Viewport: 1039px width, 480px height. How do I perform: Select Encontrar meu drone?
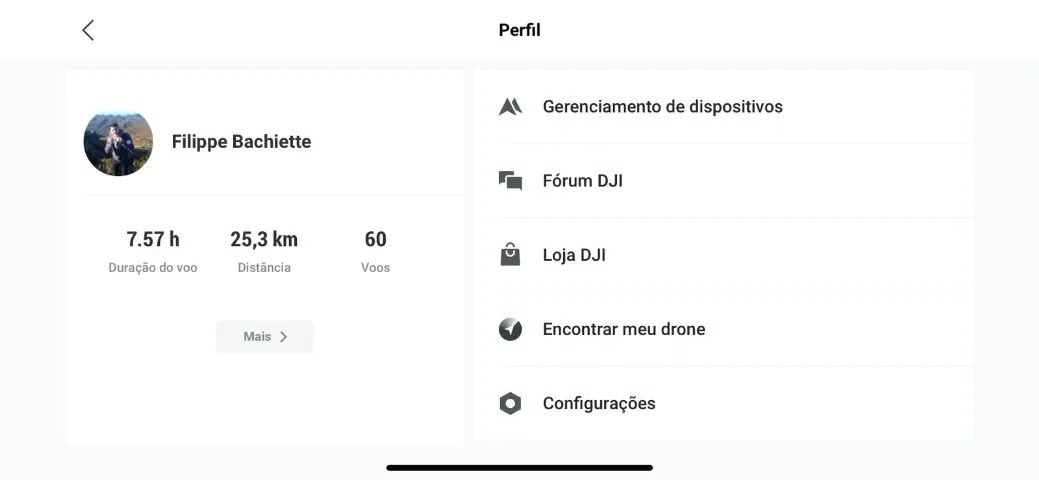point(623,329)
